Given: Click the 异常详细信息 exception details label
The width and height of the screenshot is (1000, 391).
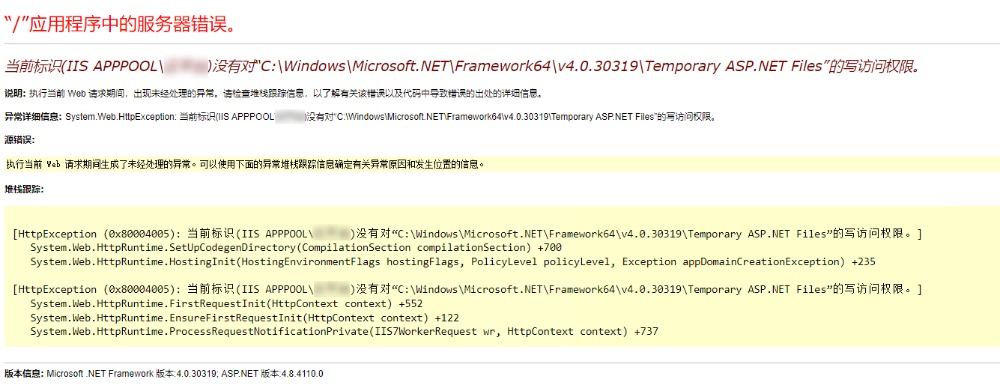Looking at the screenshot, I should pos(34,117).
